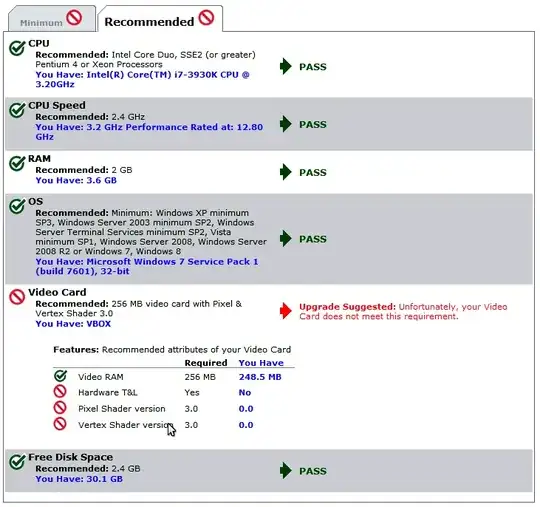Click the Free Disk Space heading
The image size is (540, 507).
71,457
